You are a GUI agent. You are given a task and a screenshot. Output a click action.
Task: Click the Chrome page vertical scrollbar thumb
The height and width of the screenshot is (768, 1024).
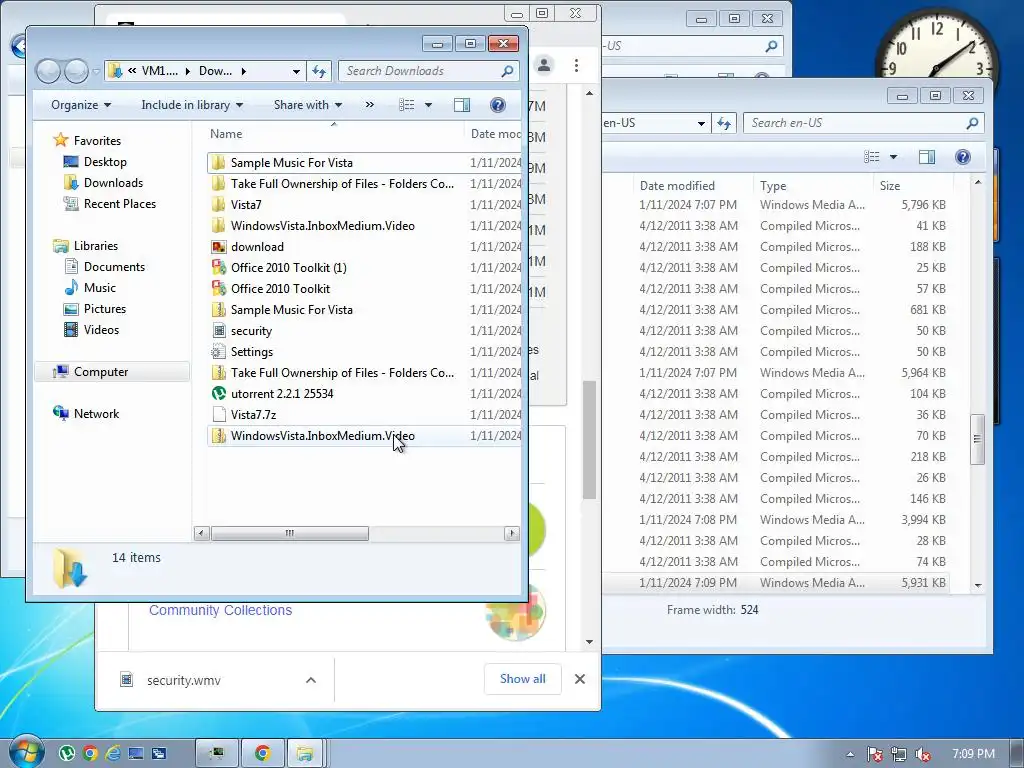pos(589,440)
